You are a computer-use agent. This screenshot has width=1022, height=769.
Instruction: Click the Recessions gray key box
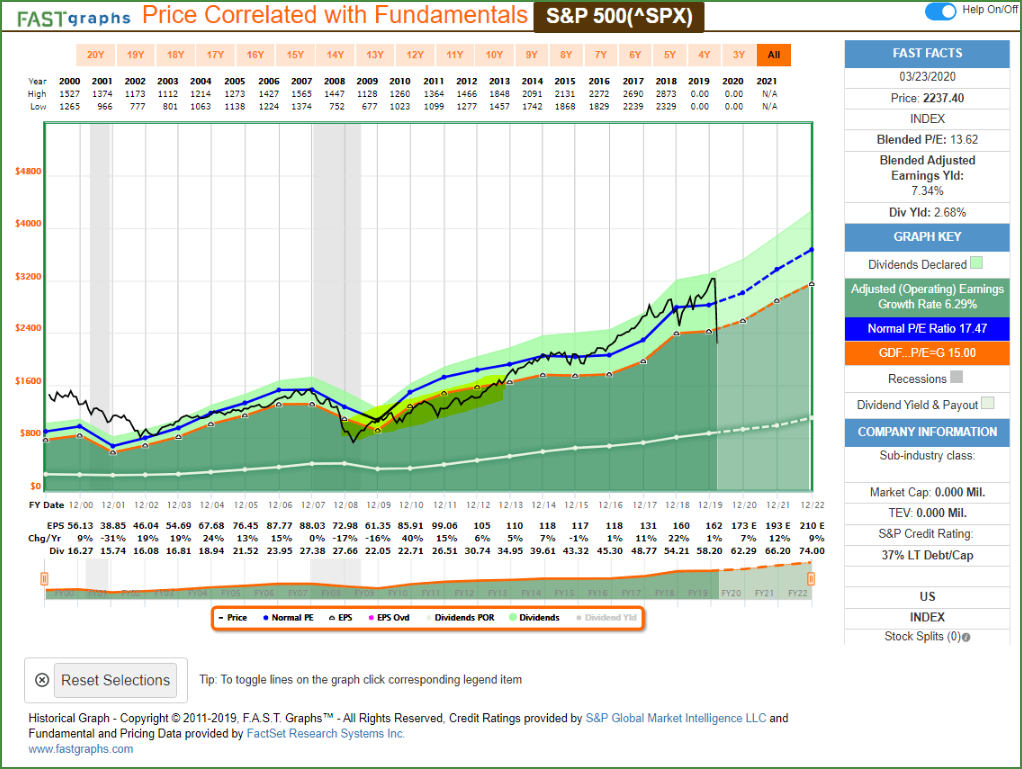tap(956, 379)
